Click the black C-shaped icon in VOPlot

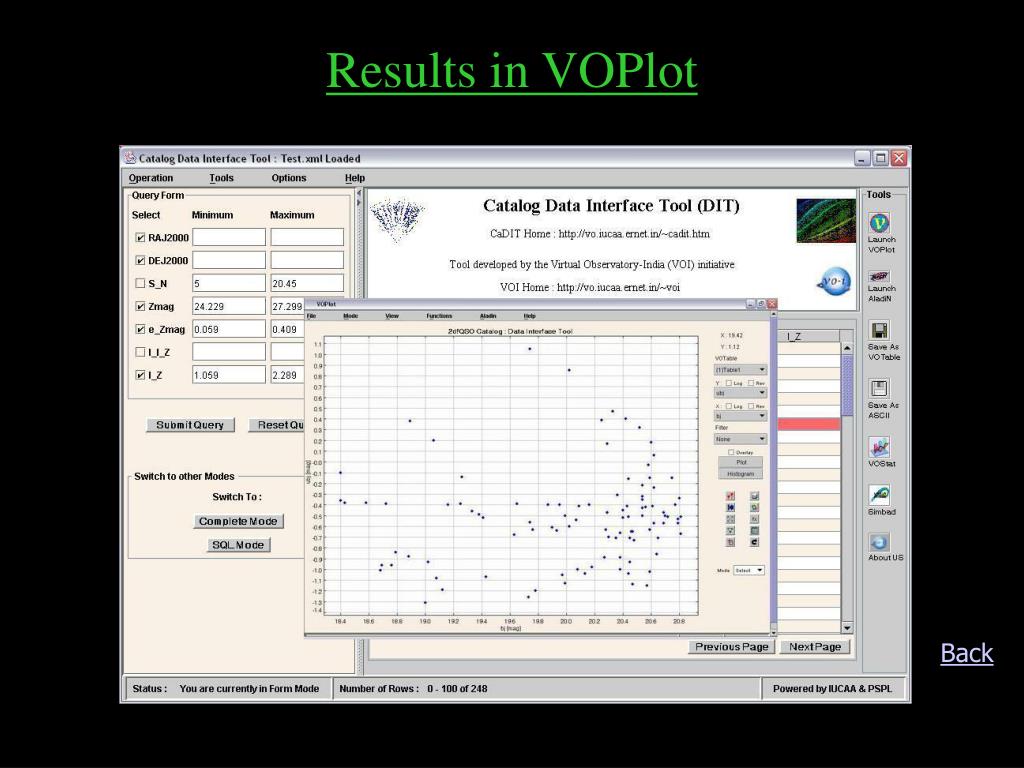pos(754,542)
